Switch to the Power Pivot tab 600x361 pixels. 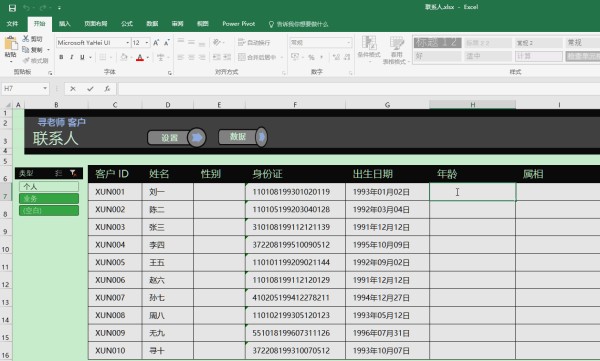click(x=238, y=24)
